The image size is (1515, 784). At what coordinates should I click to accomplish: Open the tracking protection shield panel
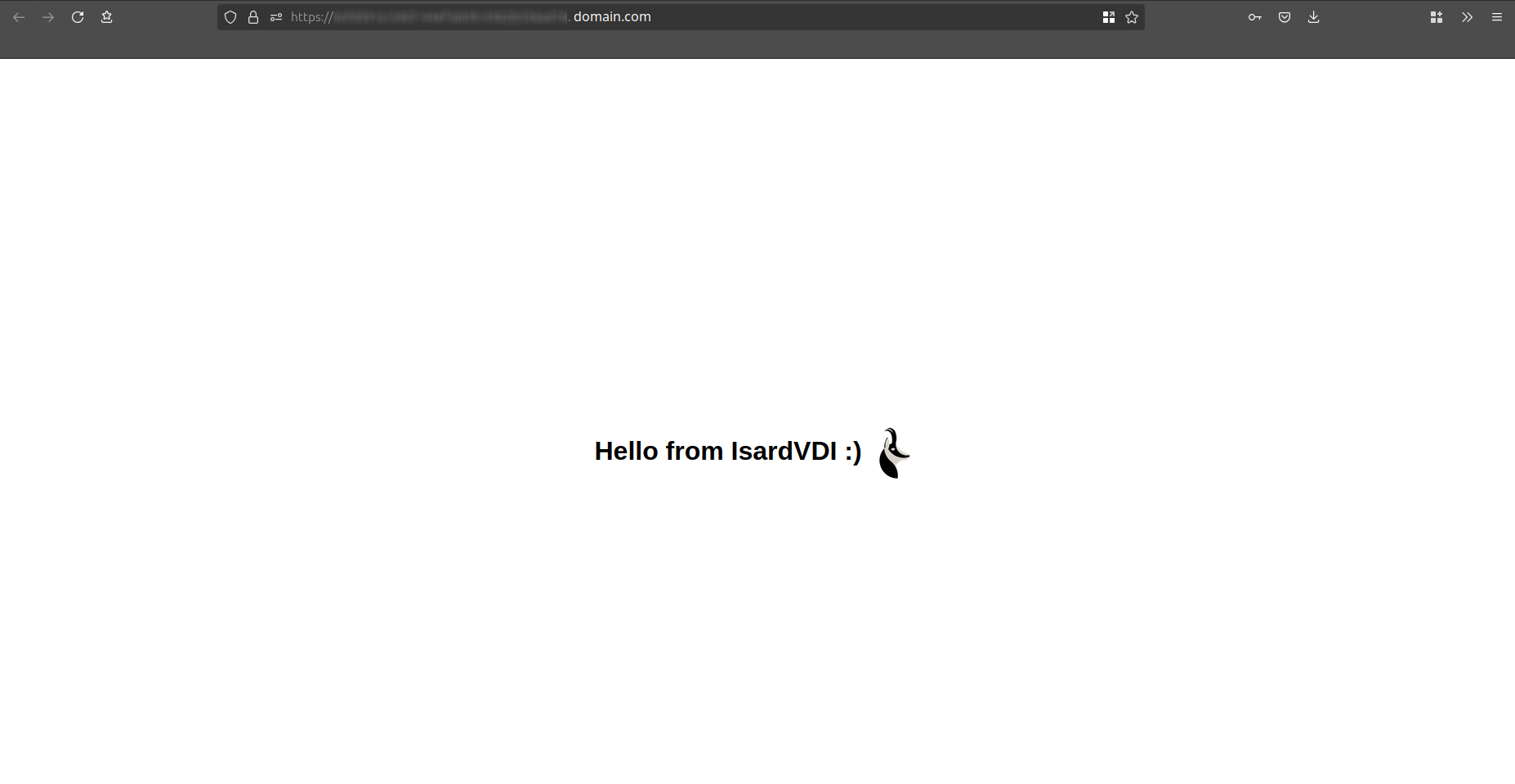click(230, 17)
